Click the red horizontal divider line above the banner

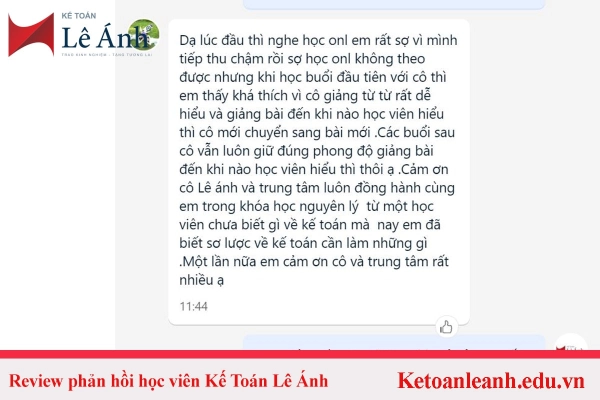[x=300, y=354]
